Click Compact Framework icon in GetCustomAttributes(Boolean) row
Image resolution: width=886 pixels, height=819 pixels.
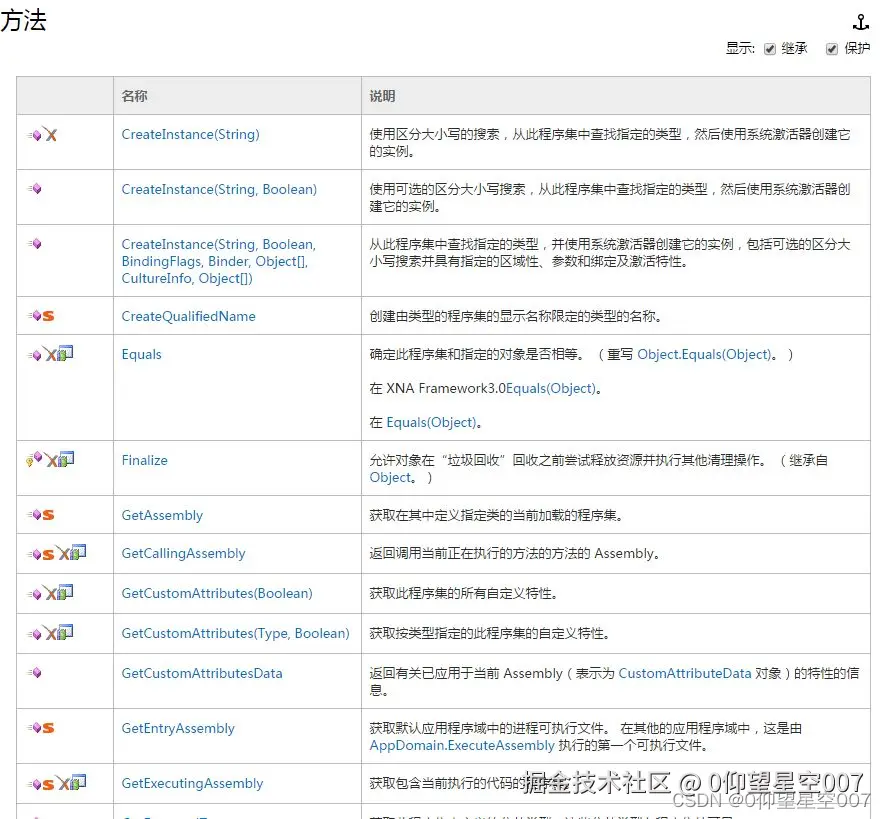pyautogui.click(x=66, y=592)
